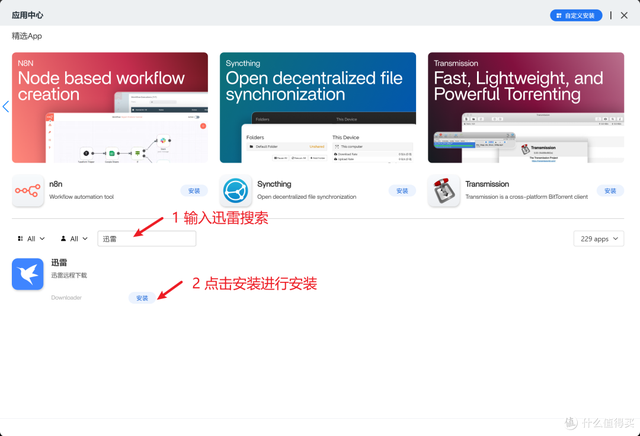Click 'Workflow automation tool' description
This screenshot has width=640, height=436.
[x=82, y=197]
